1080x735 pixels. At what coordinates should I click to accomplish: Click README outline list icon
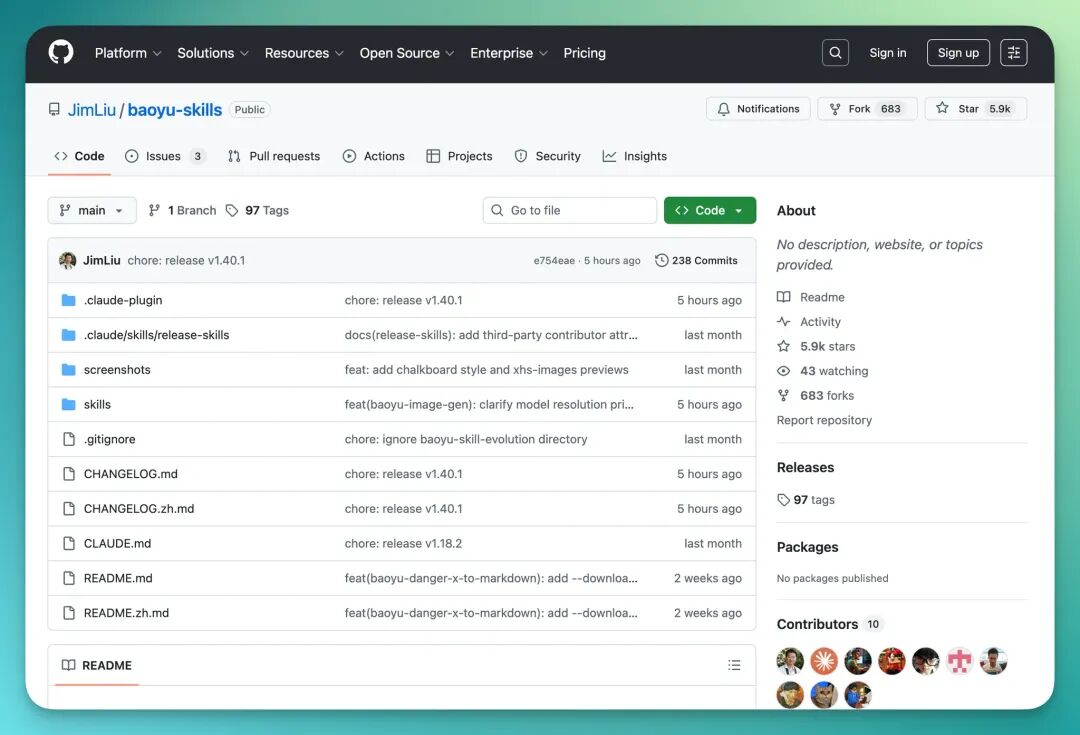(734, 665)
